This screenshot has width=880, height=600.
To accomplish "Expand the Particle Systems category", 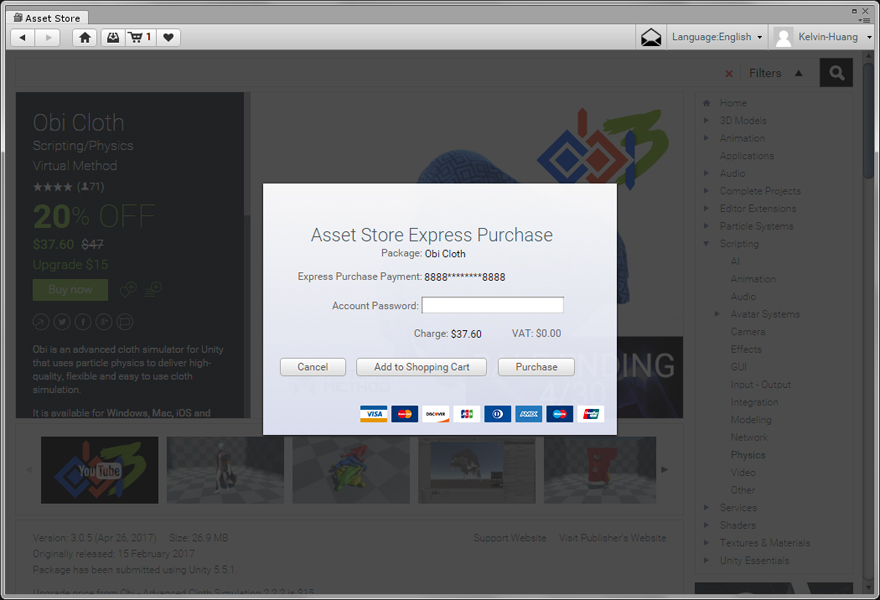I will point(707,226).
